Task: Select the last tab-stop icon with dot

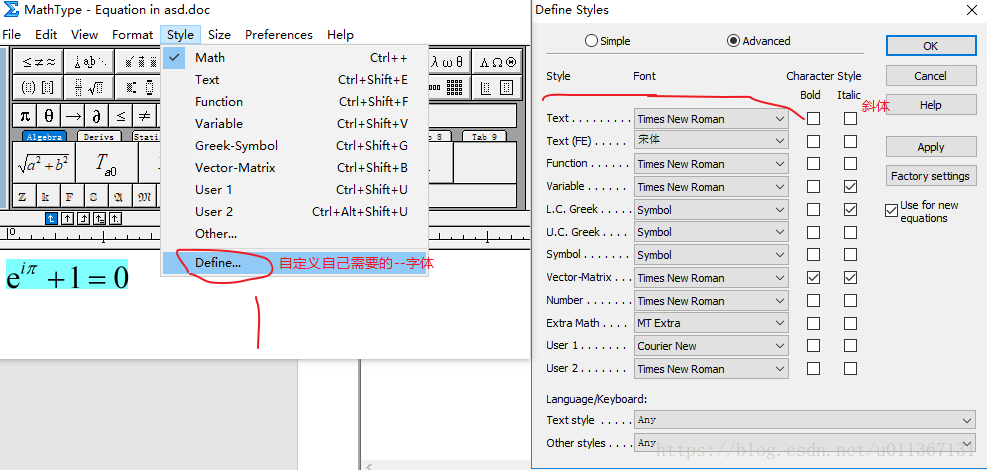Action: tap(116, 219)
